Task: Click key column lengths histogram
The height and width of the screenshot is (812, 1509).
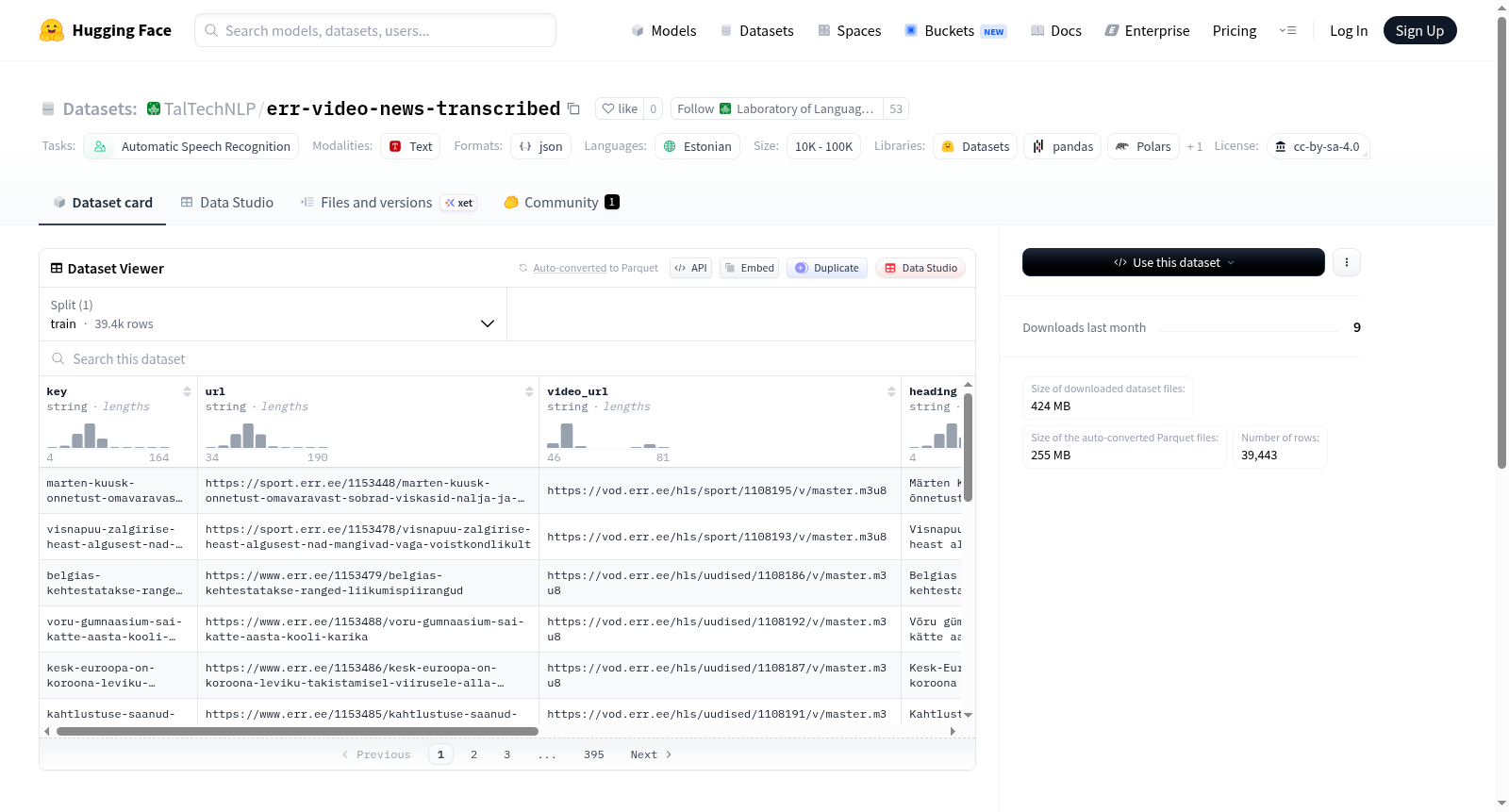Action: [108, 436]
